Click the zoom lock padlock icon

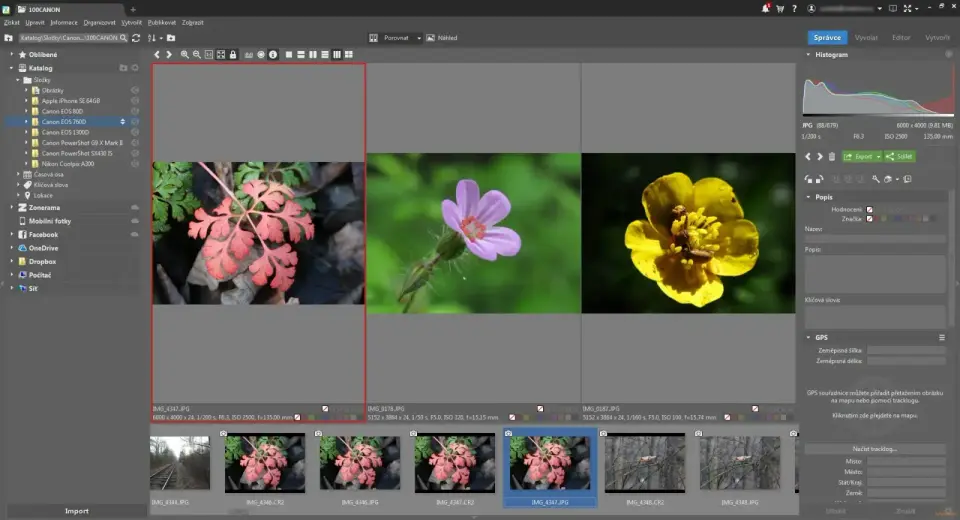click(233, 54)
